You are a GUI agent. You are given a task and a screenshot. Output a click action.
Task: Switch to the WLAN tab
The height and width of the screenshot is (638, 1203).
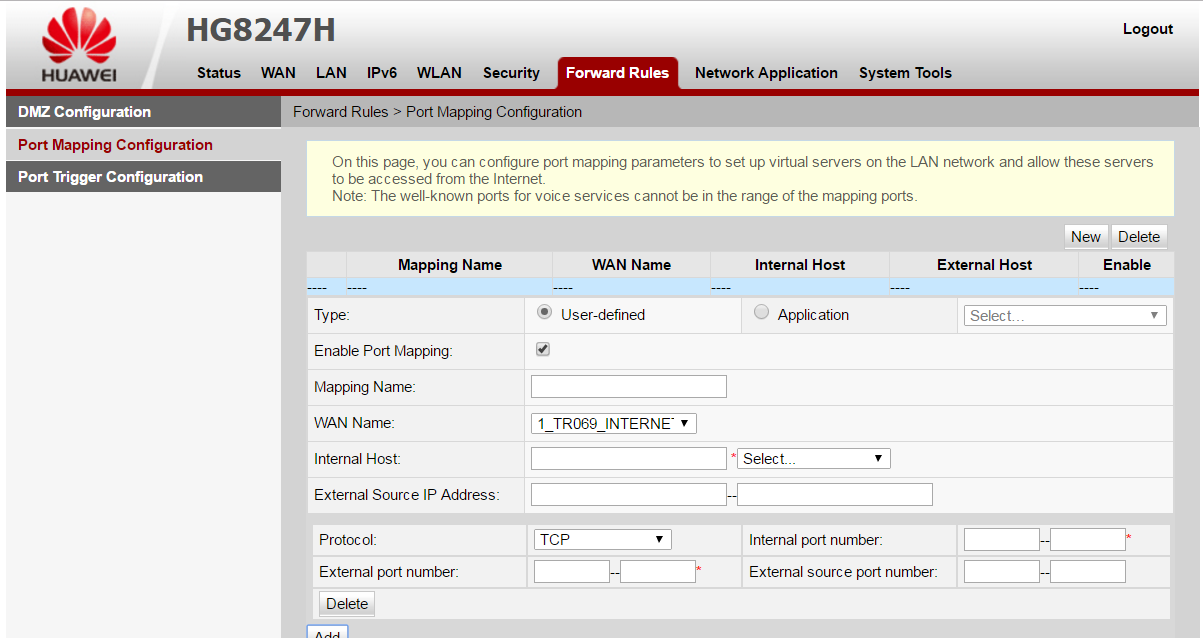(x=439, y=73)
